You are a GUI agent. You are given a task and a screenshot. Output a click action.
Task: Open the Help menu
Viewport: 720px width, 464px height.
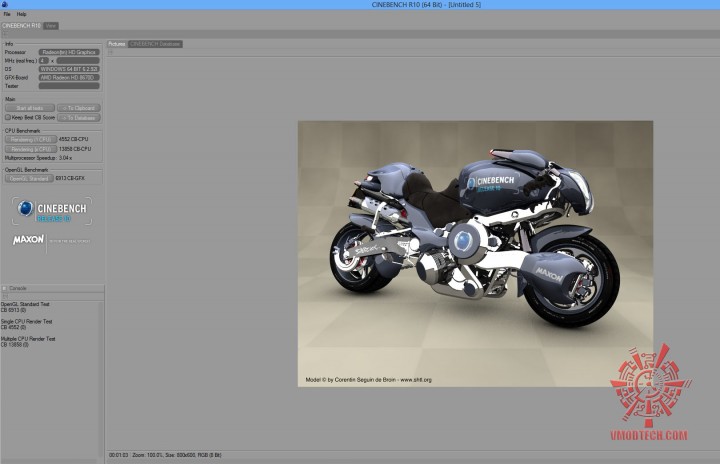pyautogui.click(x=22, y=14)
